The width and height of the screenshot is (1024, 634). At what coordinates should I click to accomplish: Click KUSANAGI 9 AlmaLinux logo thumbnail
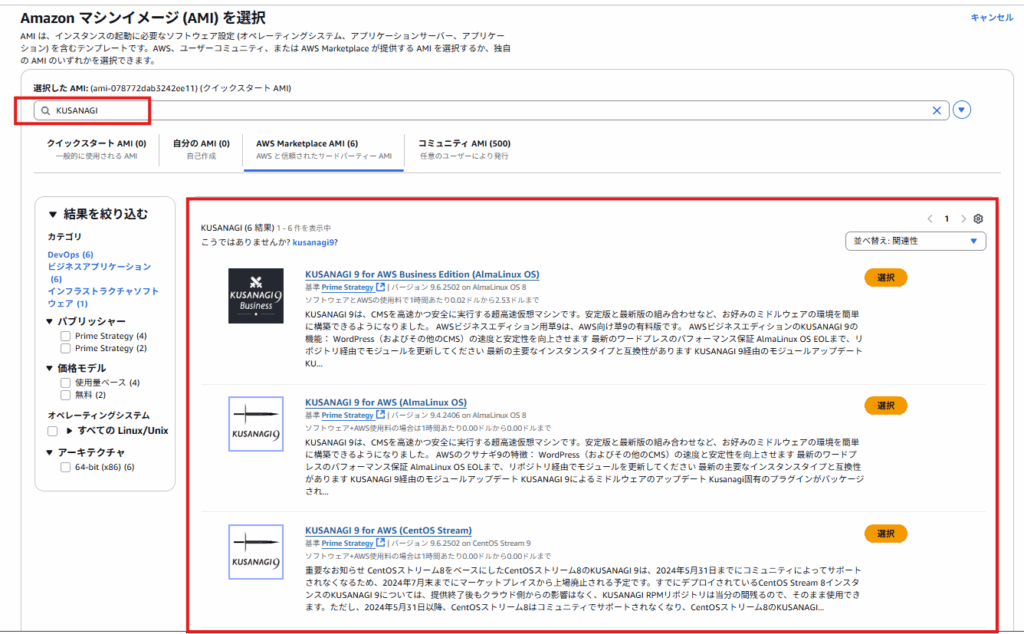click(256, 424)
